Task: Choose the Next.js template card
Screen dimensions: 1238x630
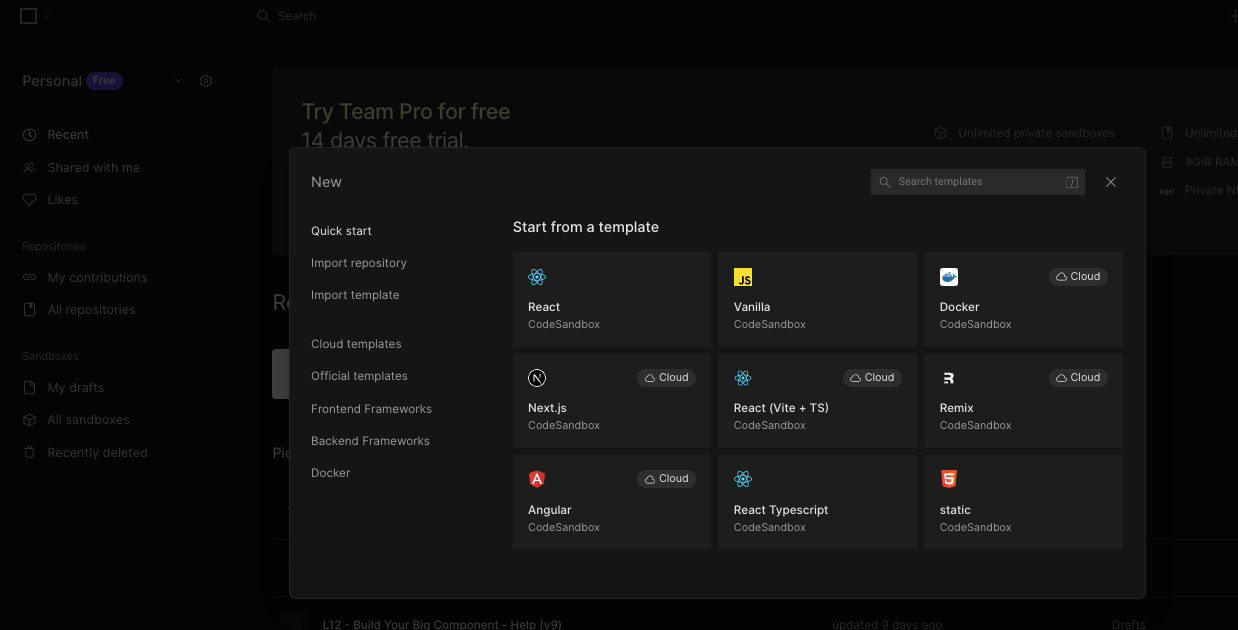Action: [x=612, y=400]
